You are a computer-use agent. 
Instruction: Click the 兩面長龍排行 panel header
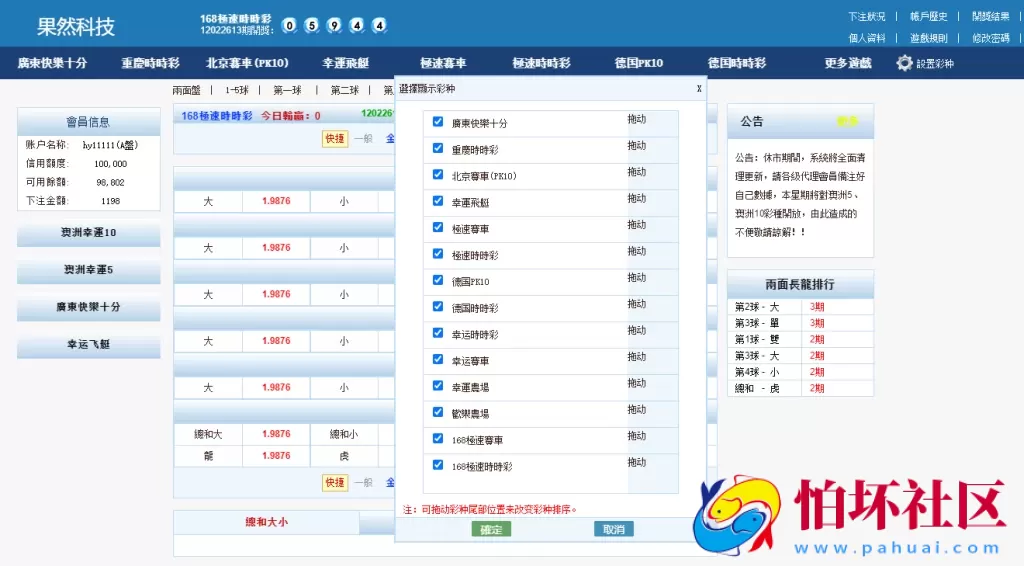[800, 285]
